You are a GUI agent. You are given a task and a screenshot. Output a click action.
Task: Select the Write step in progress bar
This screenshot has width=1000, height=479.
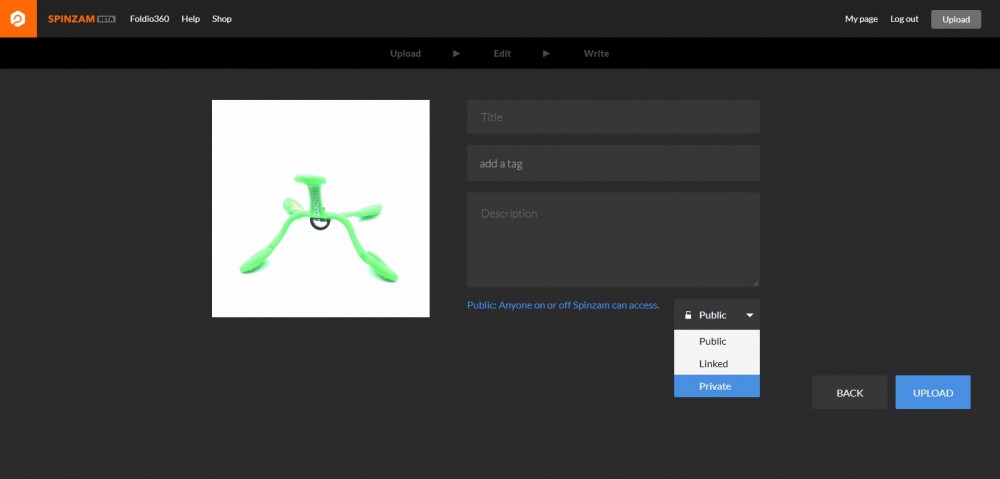(596, 54)
